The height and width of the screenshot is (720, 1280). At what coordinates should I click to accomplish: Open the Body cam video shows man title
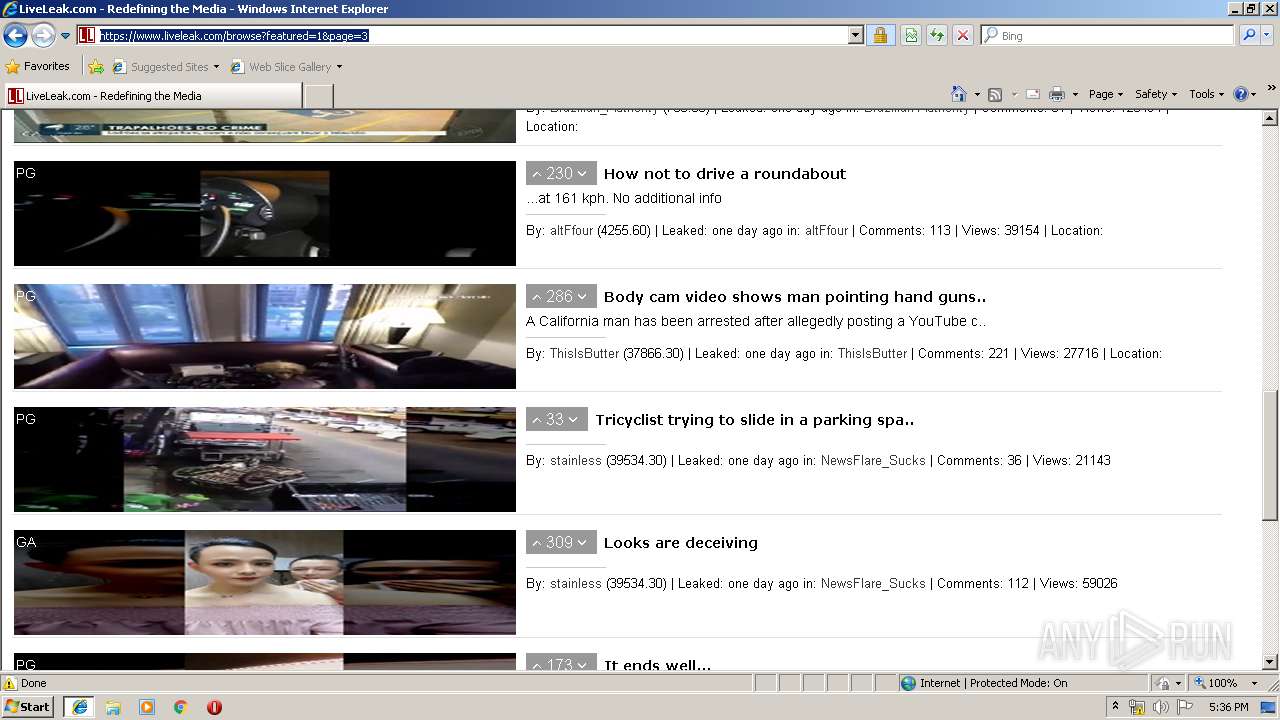coord(795,297)
